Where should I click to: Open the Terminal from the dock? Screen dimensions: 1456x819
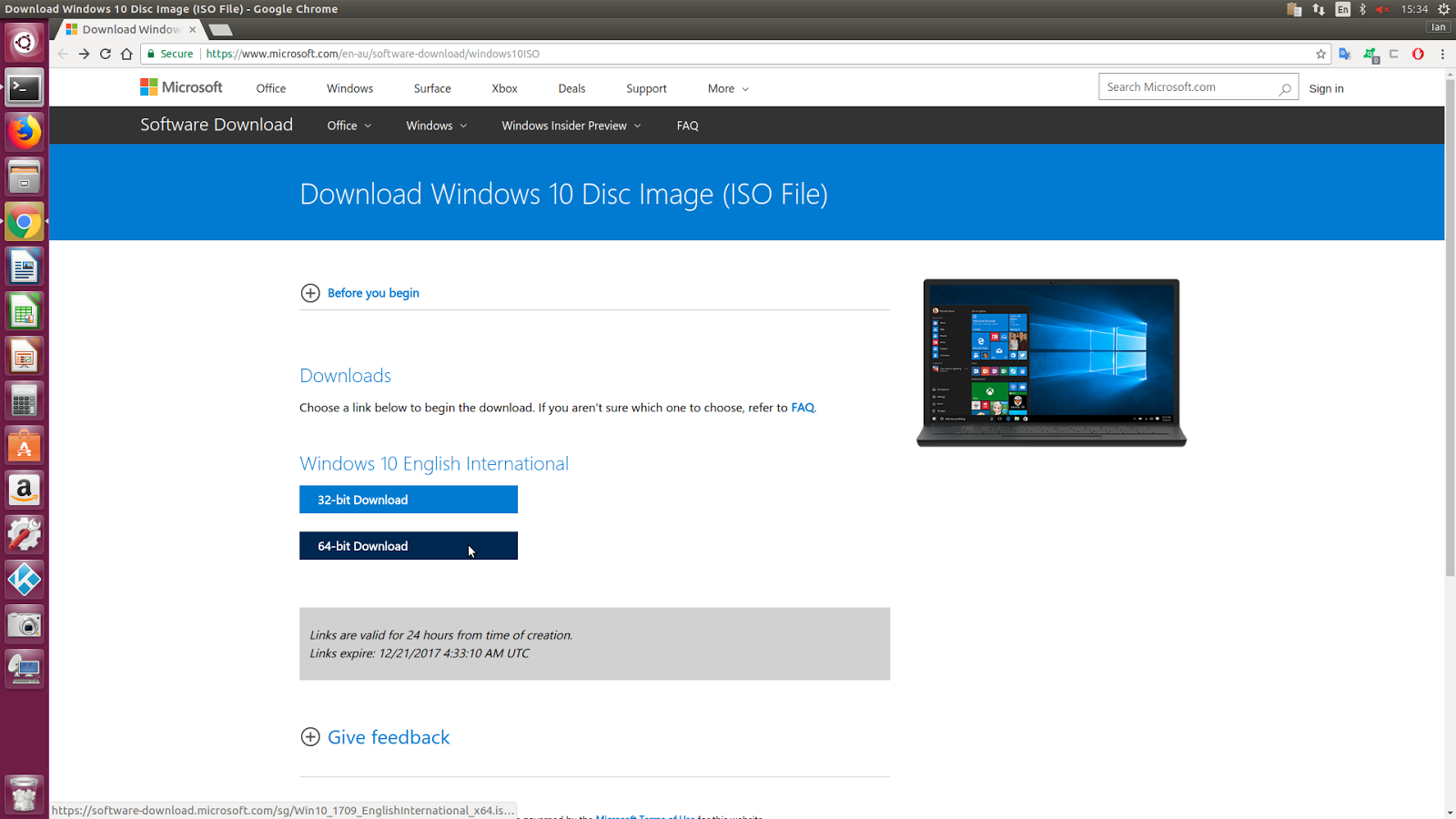[24, 87]
